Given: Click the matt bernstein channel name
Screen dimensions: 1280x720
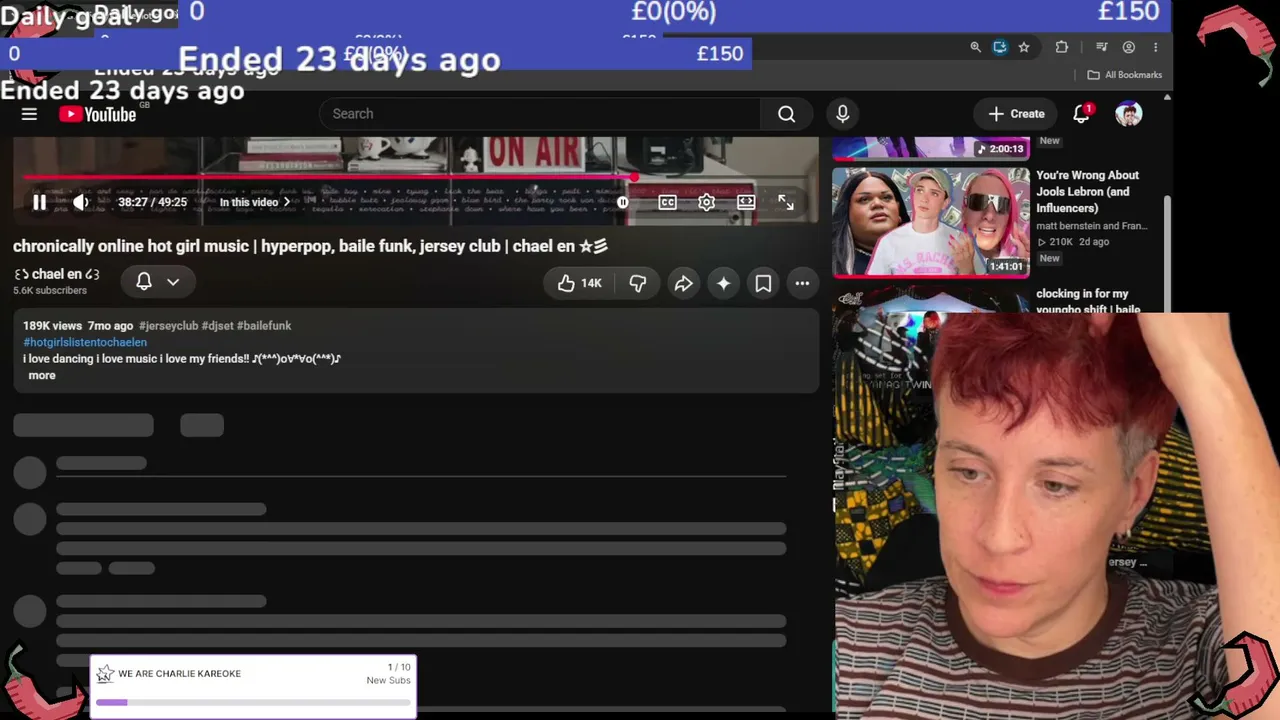Looking at the screenshot, I should [x=1092, y=226].
